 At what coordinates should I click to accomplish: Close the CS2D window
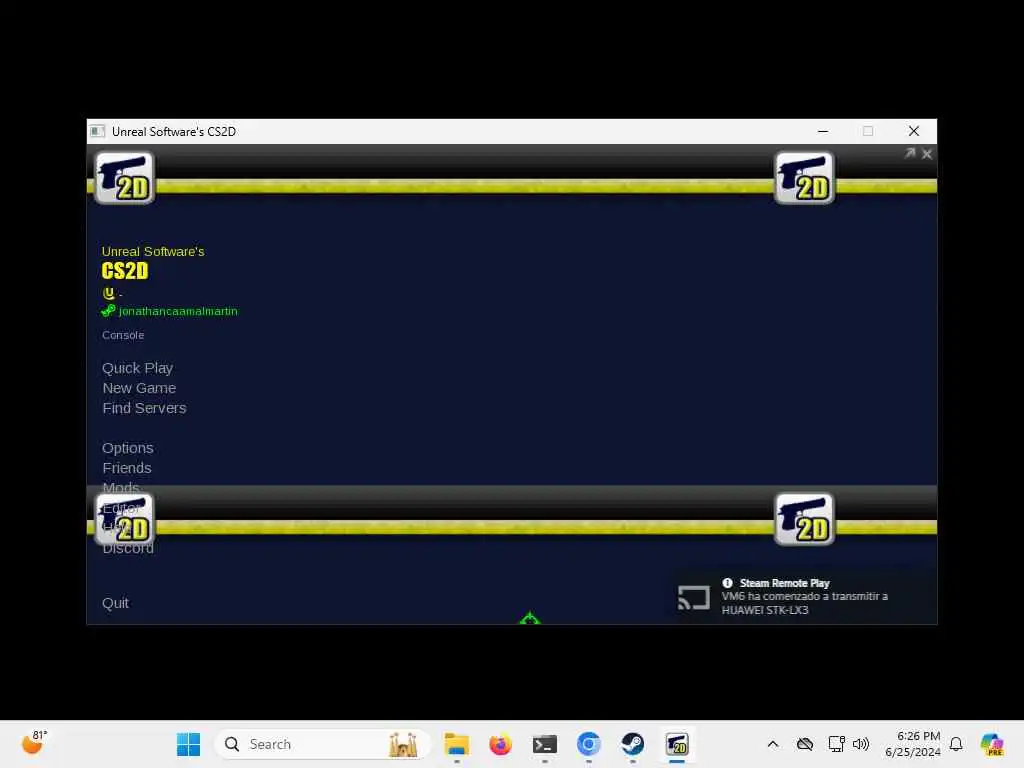tap(914, 131)
